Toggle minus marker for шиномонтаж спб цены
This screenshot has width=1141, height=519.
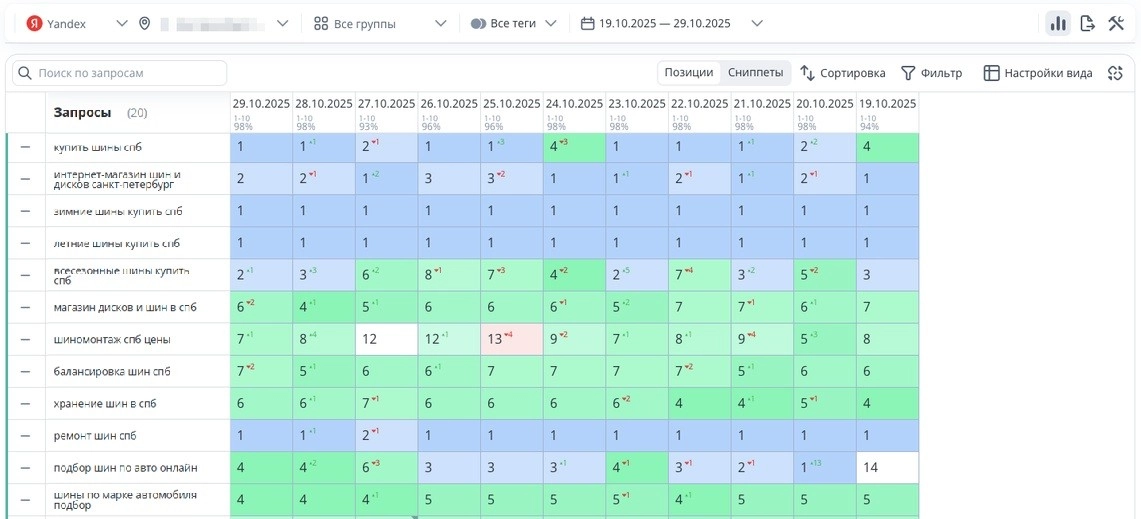pyautogui.click(x=26, y=339)
